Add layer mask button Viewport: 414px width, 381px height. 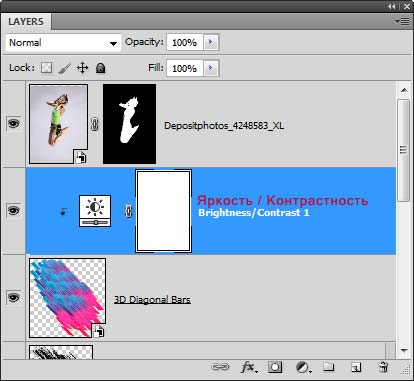click(x=275, y=367)
